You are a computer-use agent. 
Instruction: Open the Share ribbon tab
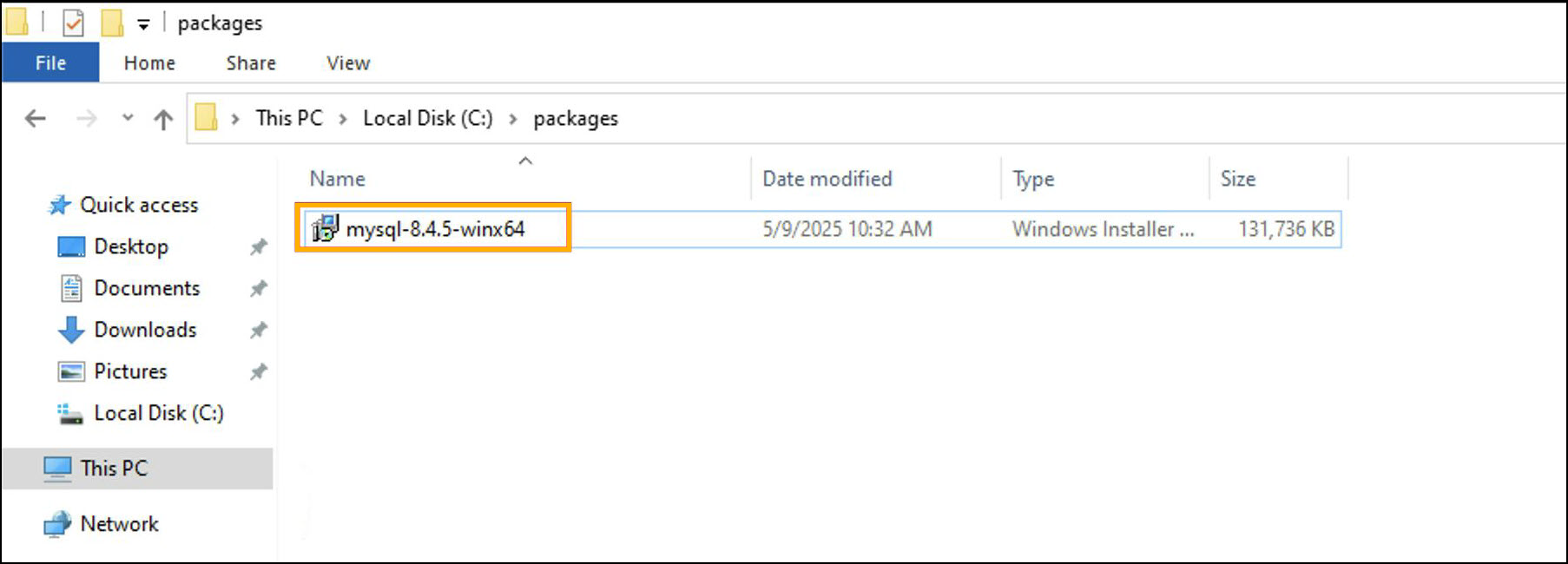coord(251,63)
